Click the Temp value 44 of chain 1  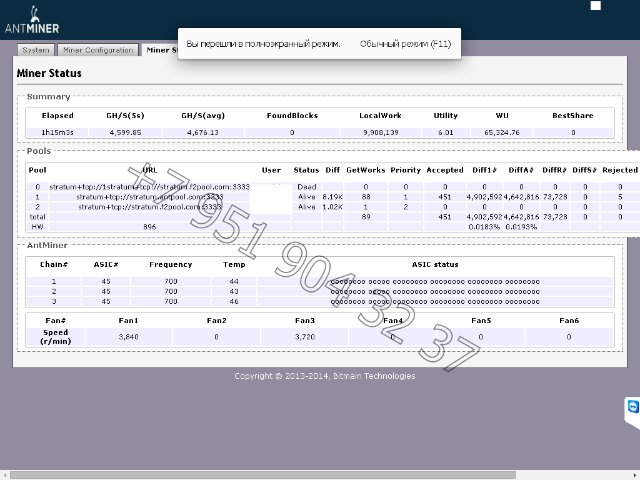[x=234, y=282]
